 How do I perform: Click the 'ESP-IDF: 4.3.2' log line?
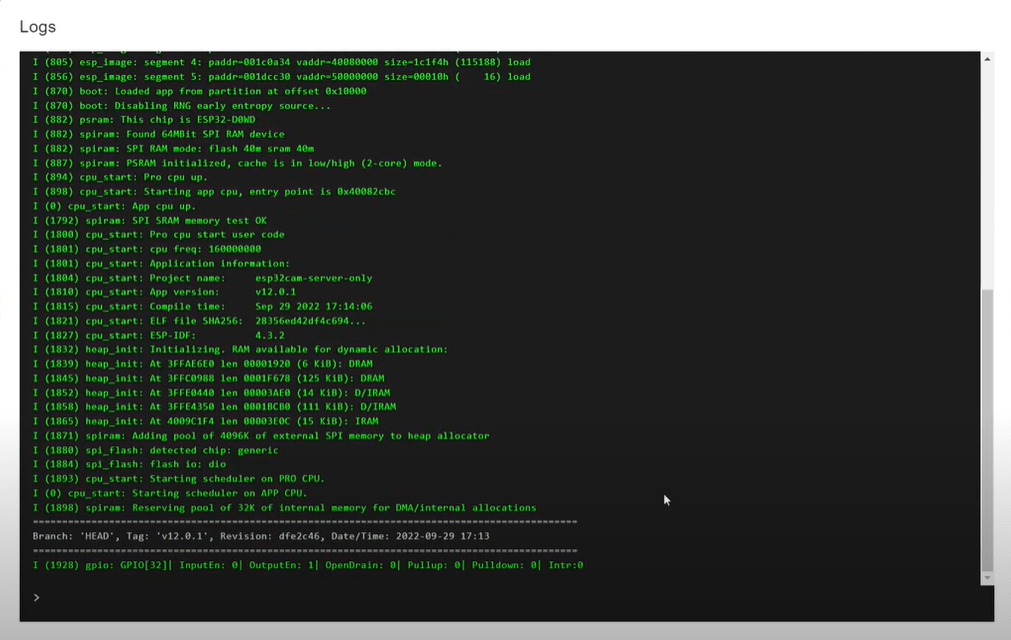[158, 335]
